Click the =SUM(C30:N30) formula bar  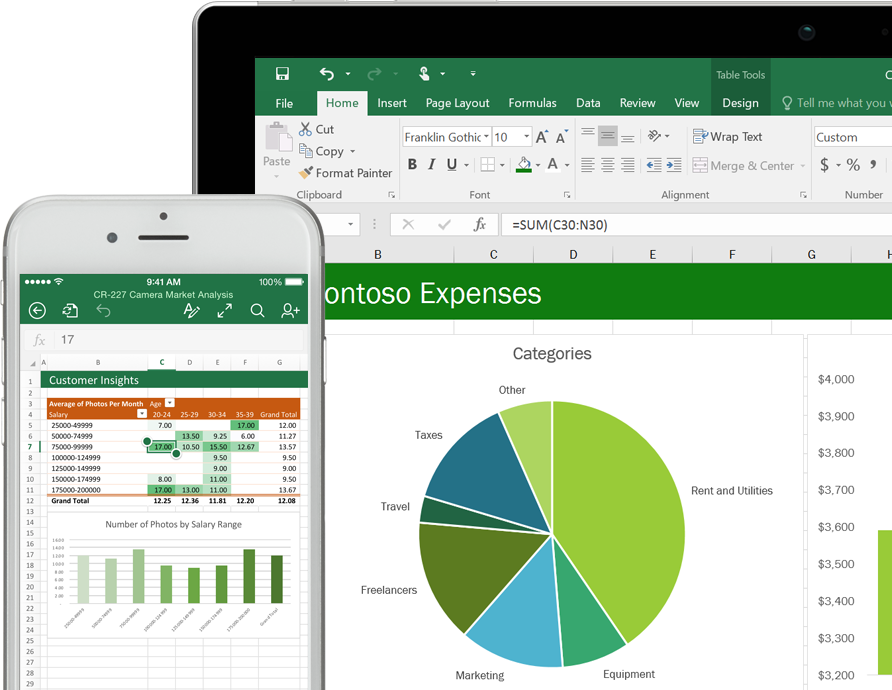pos(696,225)
